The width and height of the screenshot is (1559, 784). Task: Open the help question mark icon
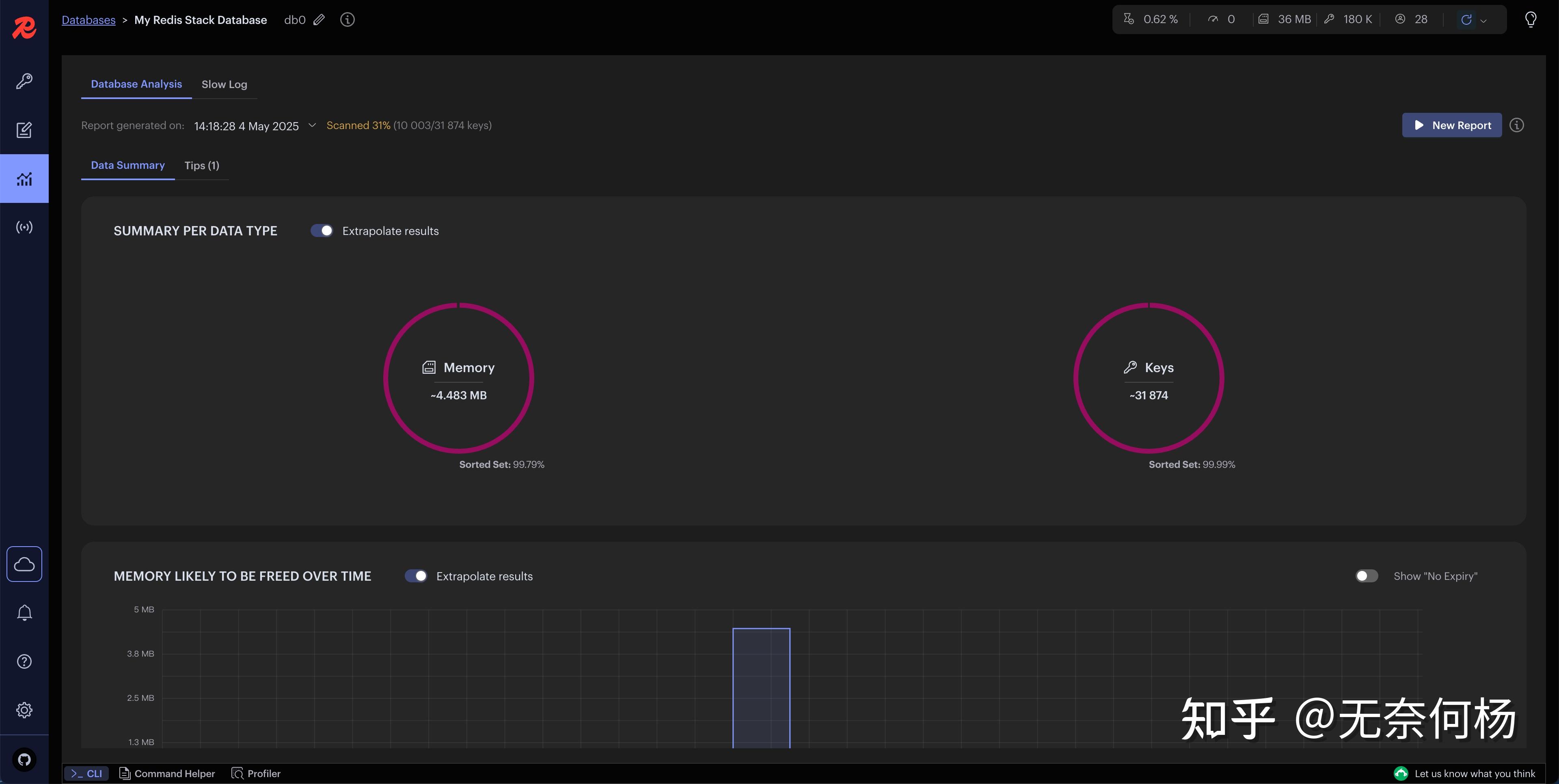pyautogui.click(x=24, y=661)
